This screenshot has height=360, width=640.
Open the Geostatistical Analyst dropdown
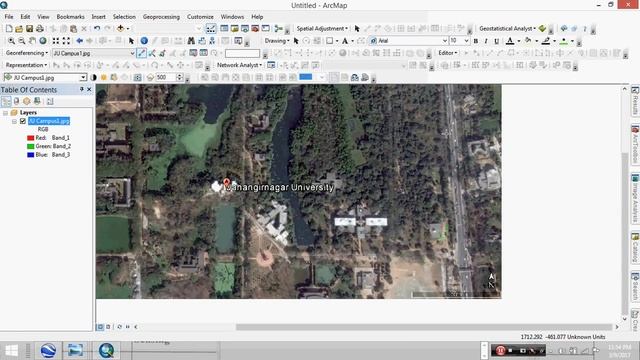click(507, 29)
